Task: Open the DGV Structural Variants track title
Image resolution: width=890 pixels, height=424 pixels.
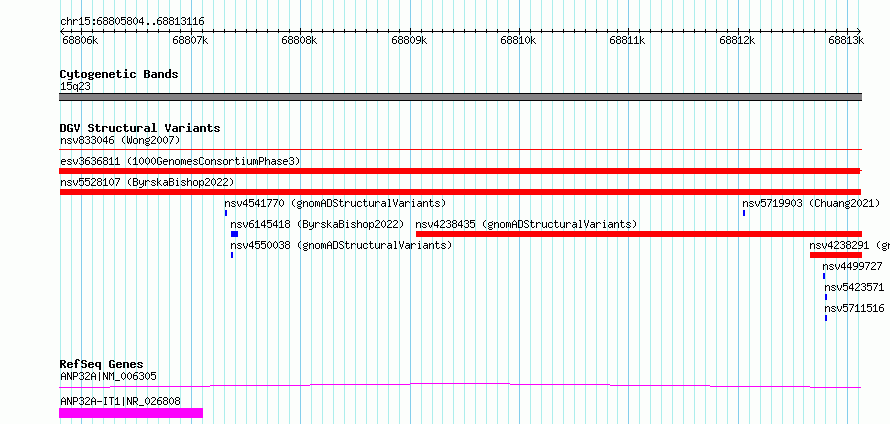Action: pyautogui.click(x=140, y=128)
